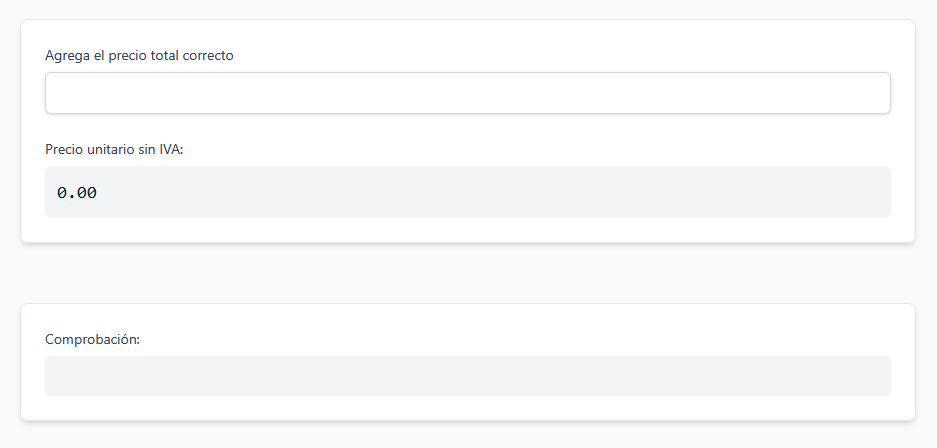Click the blank background between the two cards

point(467,273)
